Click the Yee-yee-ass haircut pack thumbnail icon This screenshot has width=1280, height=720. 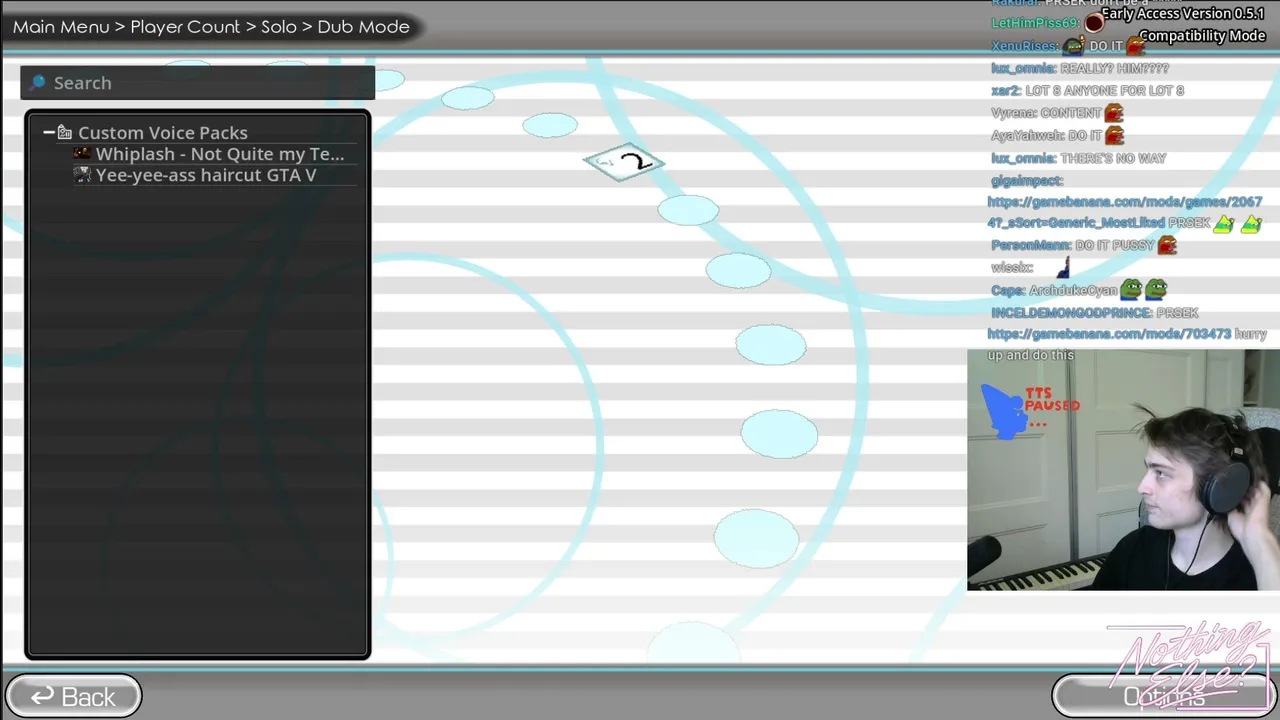tap(82, 175)
